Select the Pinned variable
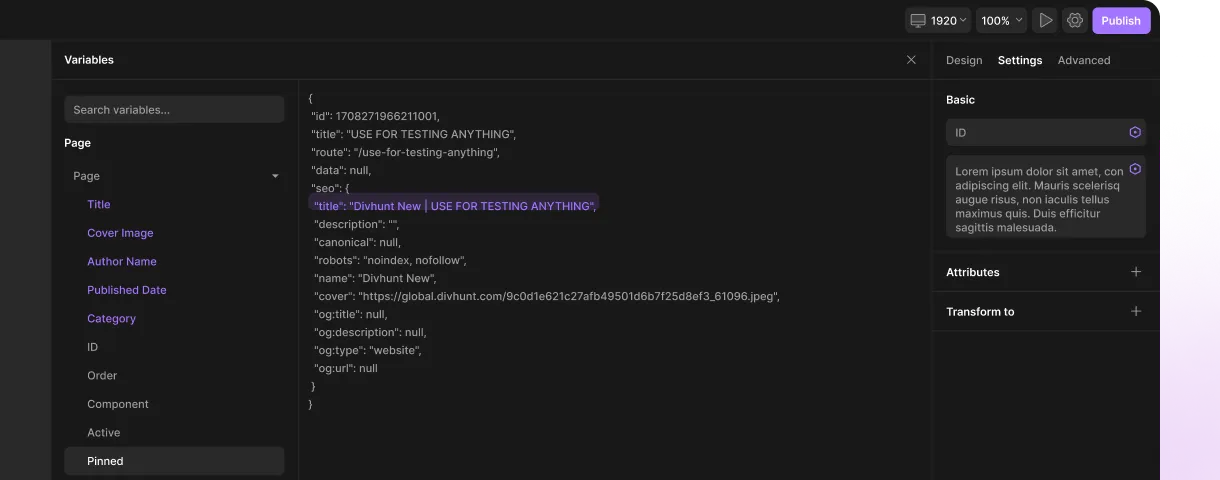The height and width of the screenshot is (480, 1220). pyautogui.click(x=174, y=461)
